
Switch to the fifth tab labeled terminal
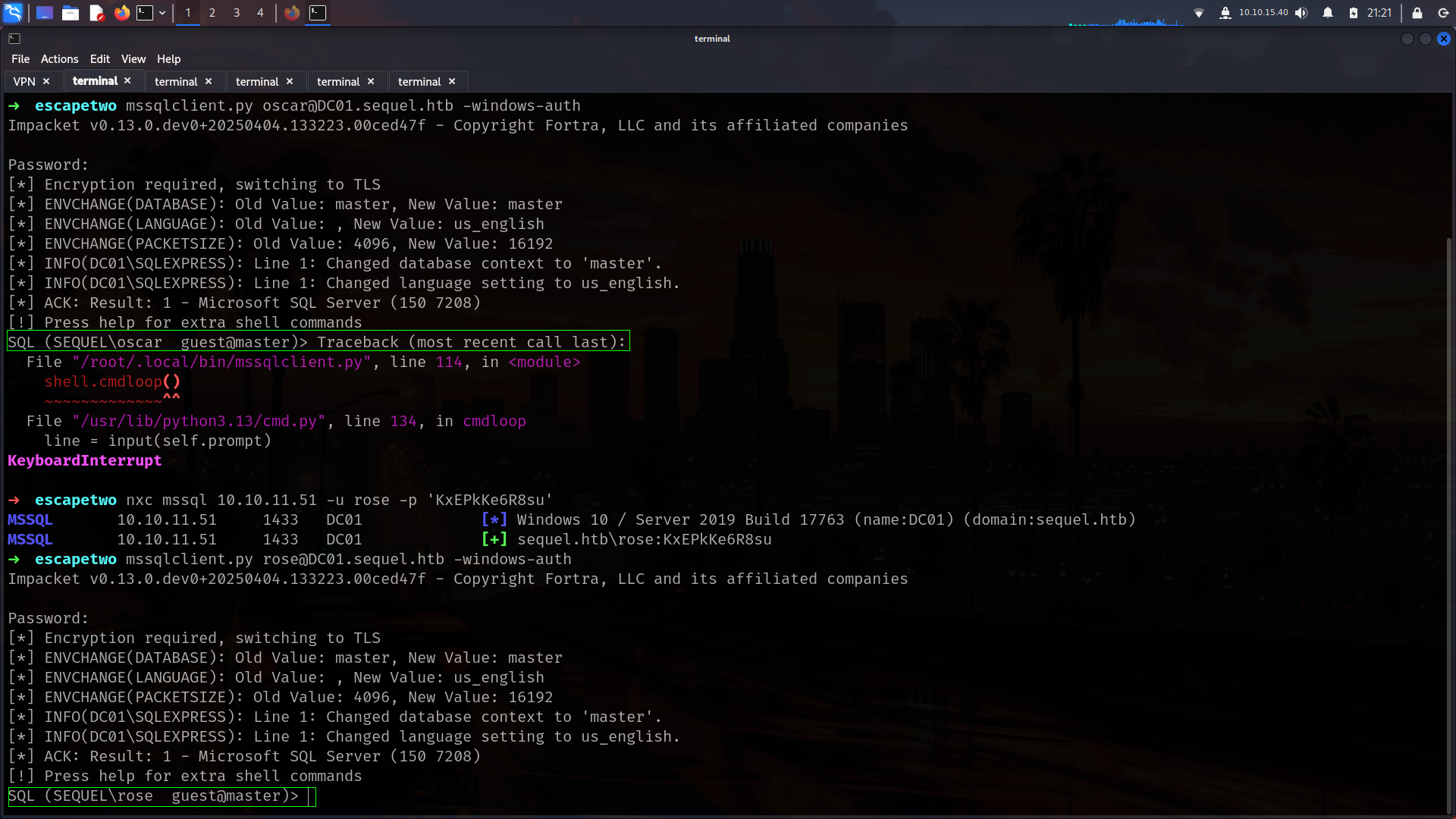click(x=338, y=82)
